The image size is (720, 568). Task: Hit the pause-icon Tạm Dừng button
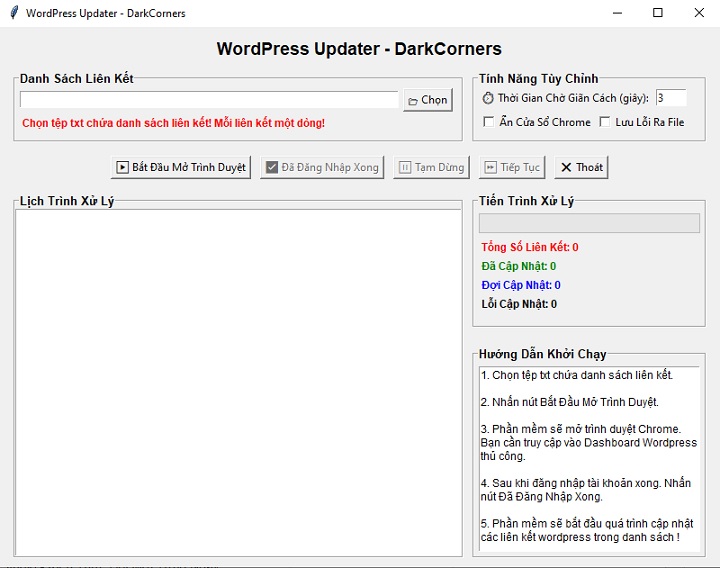431,167
